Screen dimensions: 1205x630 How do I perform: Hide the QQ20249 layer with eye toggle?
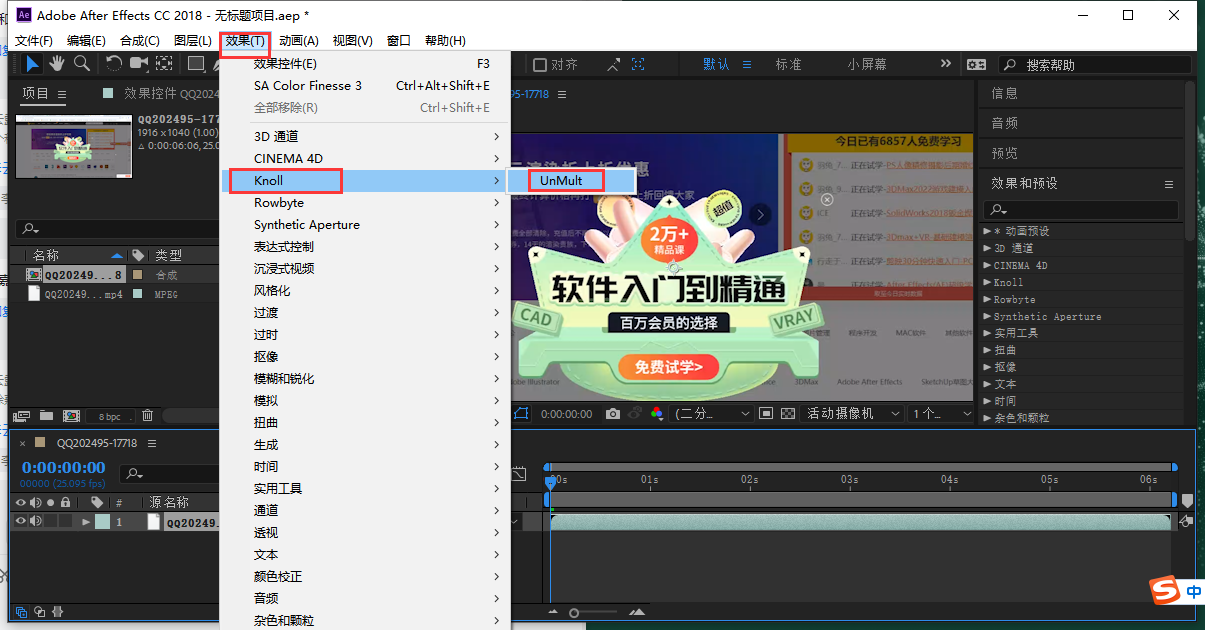coord(21,521)
